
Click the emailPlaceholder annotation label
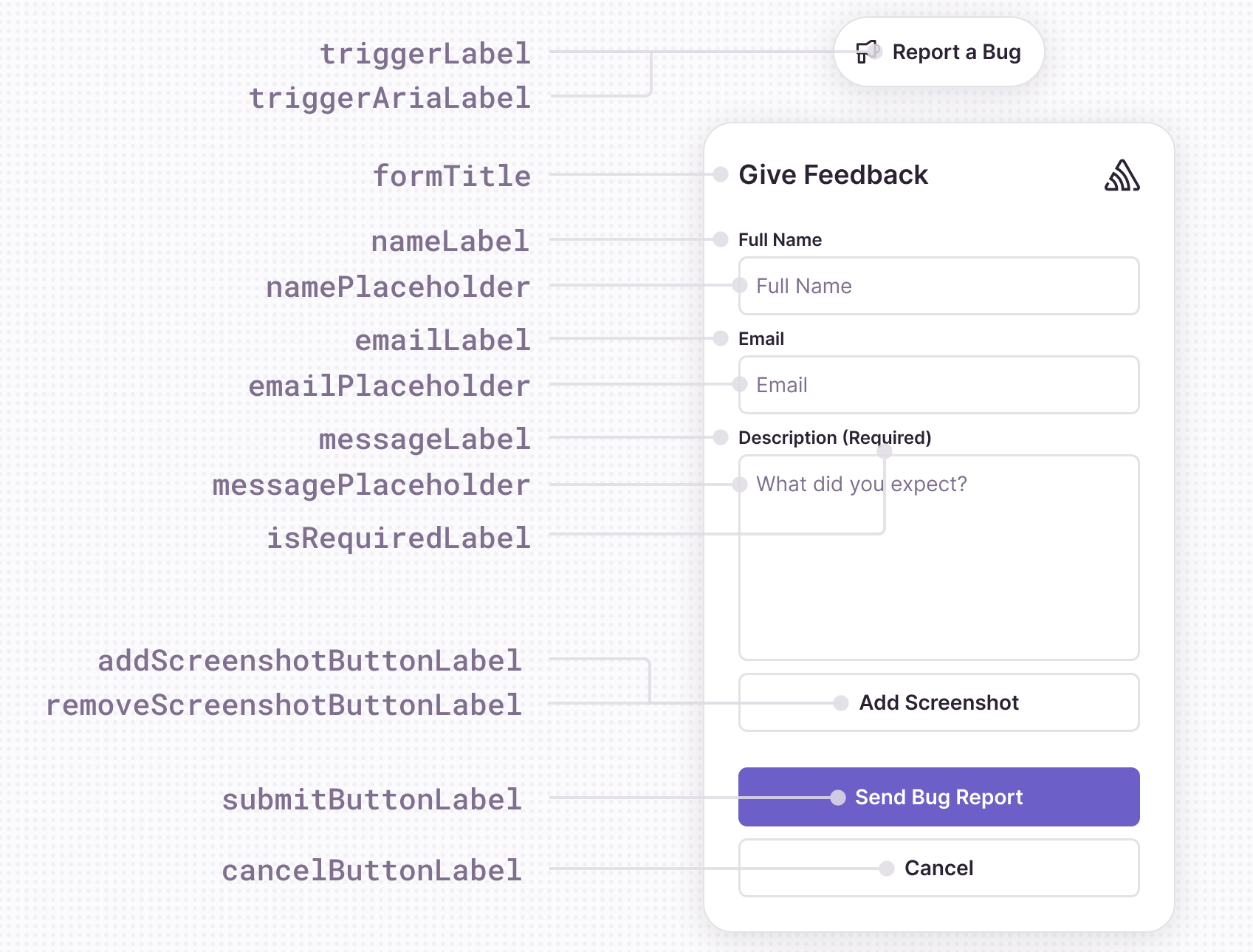click(x=390, y=386)
